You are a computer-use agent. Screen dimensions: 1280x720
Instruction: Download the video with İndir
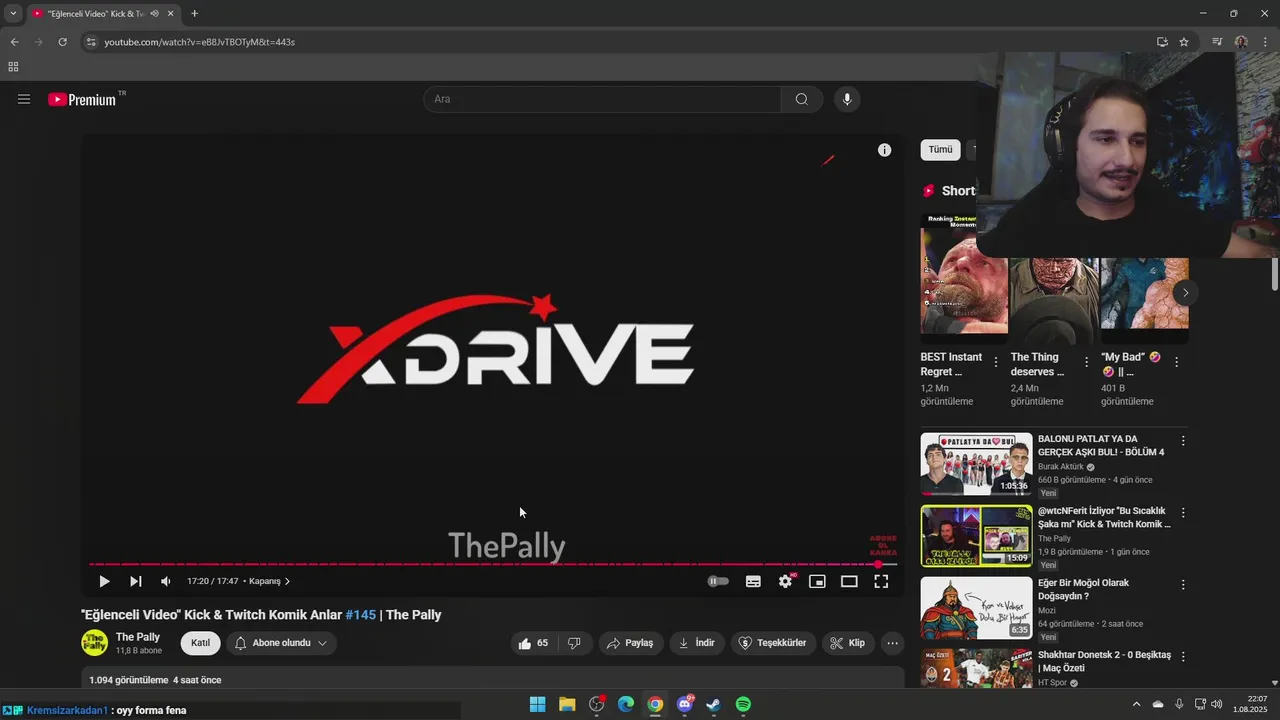coord(696,643)
